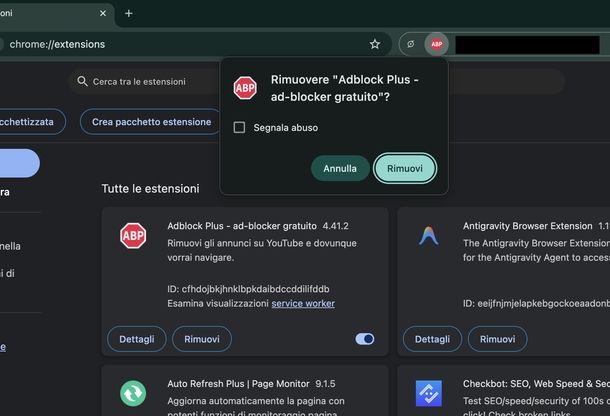Open a new tab with plus icon
Image resolution: width=610 pixels, height=416 pixels.
click(129, 14)
